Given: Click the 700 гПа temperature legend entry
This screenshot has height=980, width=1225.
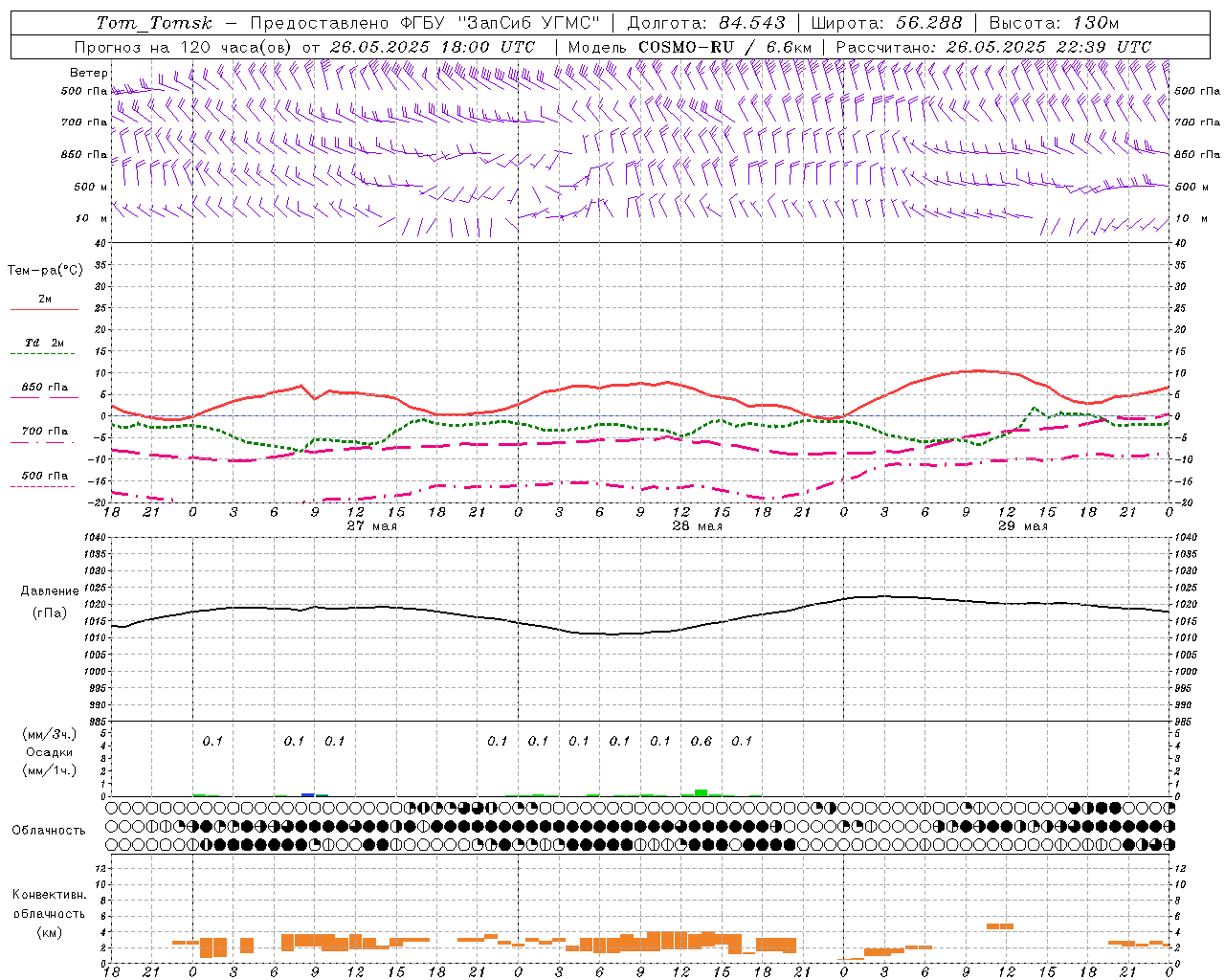Looking at the screenshot, I should click(x=44, y=434).
